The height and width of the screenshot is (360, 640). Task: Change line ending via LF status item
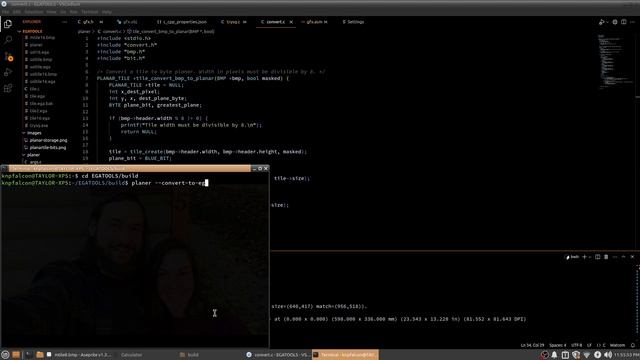589,345
